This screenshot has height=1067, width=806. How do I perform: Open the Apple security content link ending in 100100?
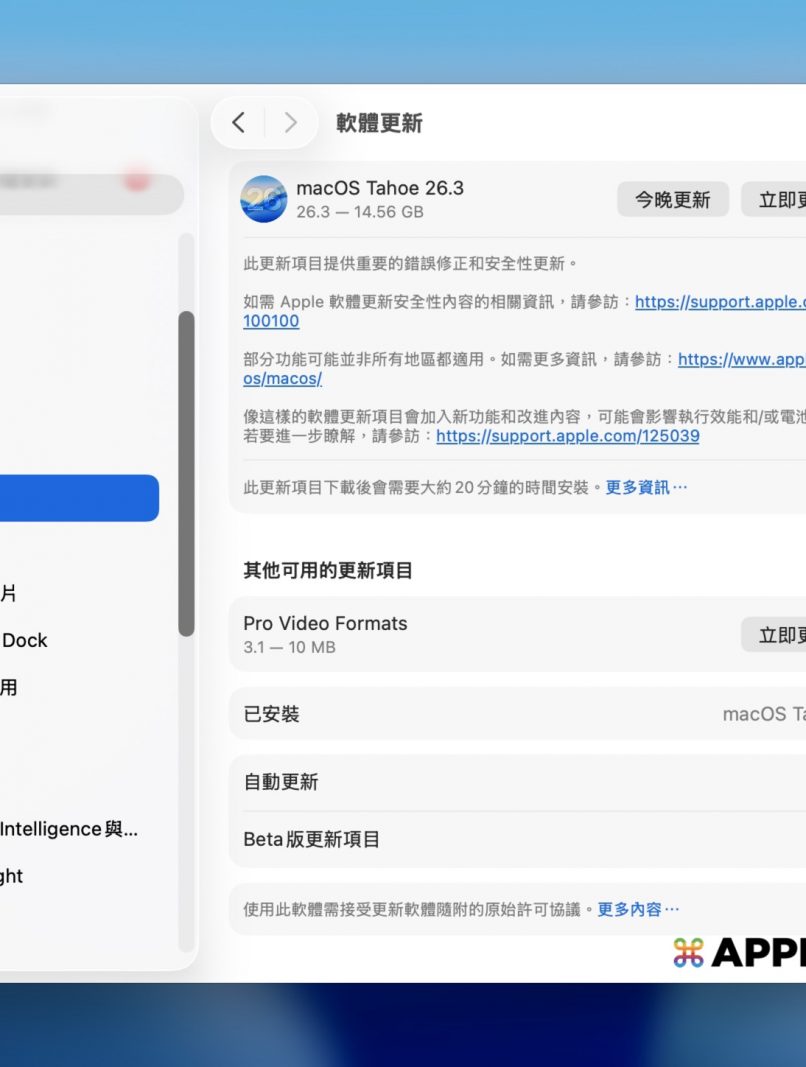271,321
